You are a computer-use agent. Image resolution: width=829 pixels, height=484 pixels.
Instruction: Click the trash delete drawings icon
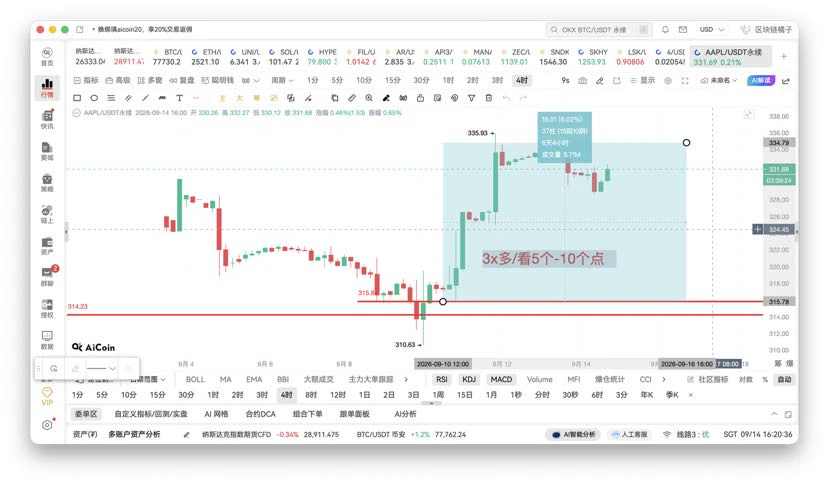[x=489, y=98]
